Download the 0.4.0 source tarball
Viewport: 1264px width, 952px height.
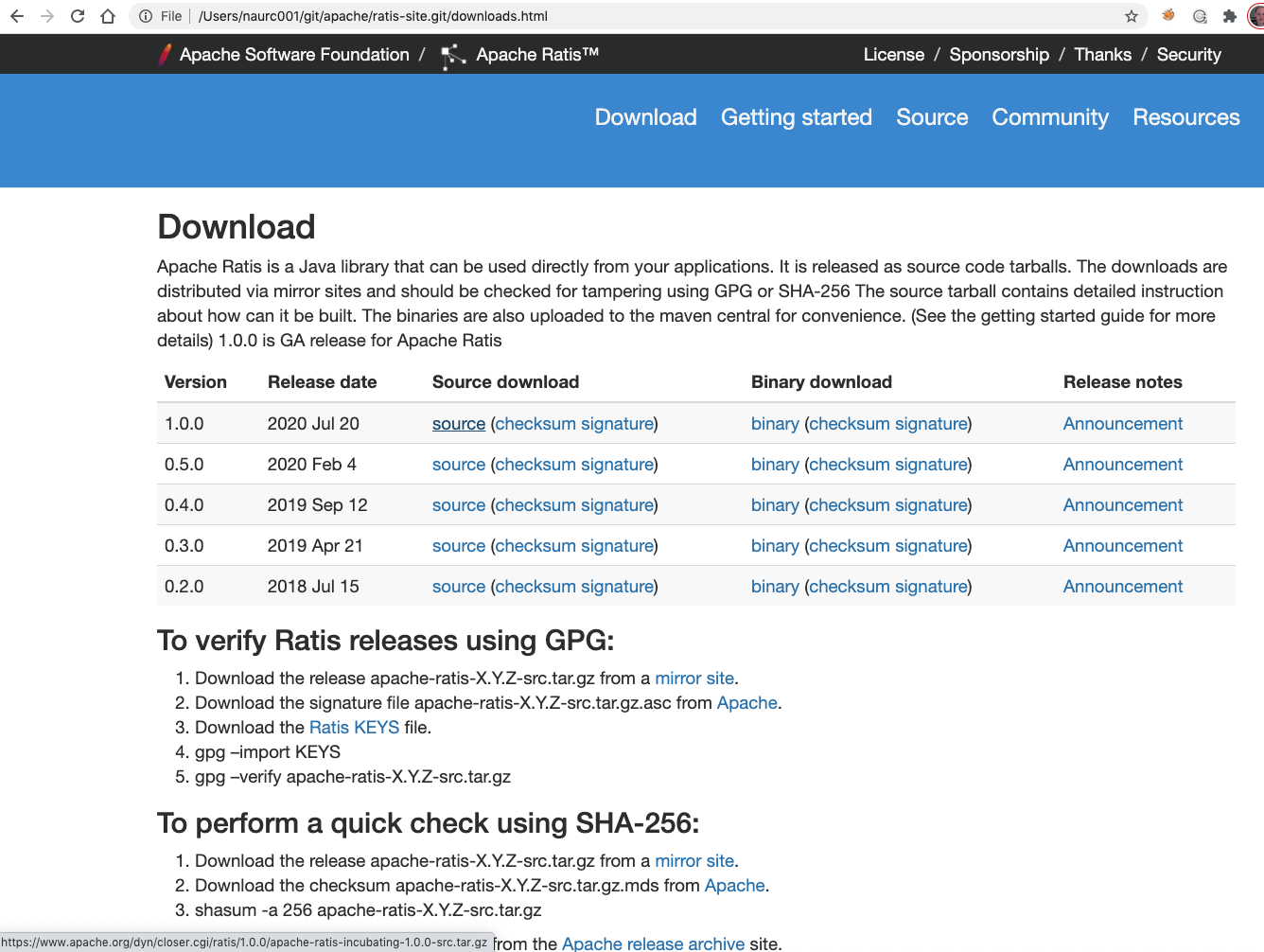coord(459,505)
